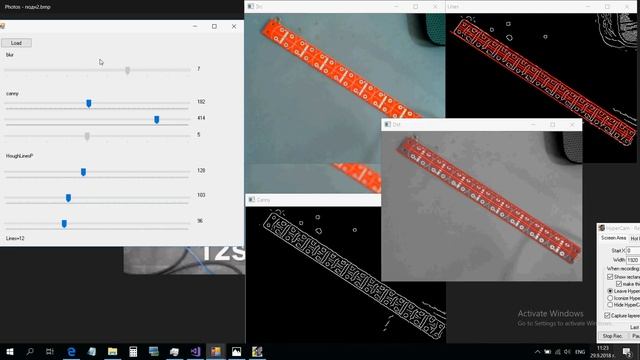The height and width of the screenshot is (360, 640).
Task: Click the Load button
Action: (16, 43)
